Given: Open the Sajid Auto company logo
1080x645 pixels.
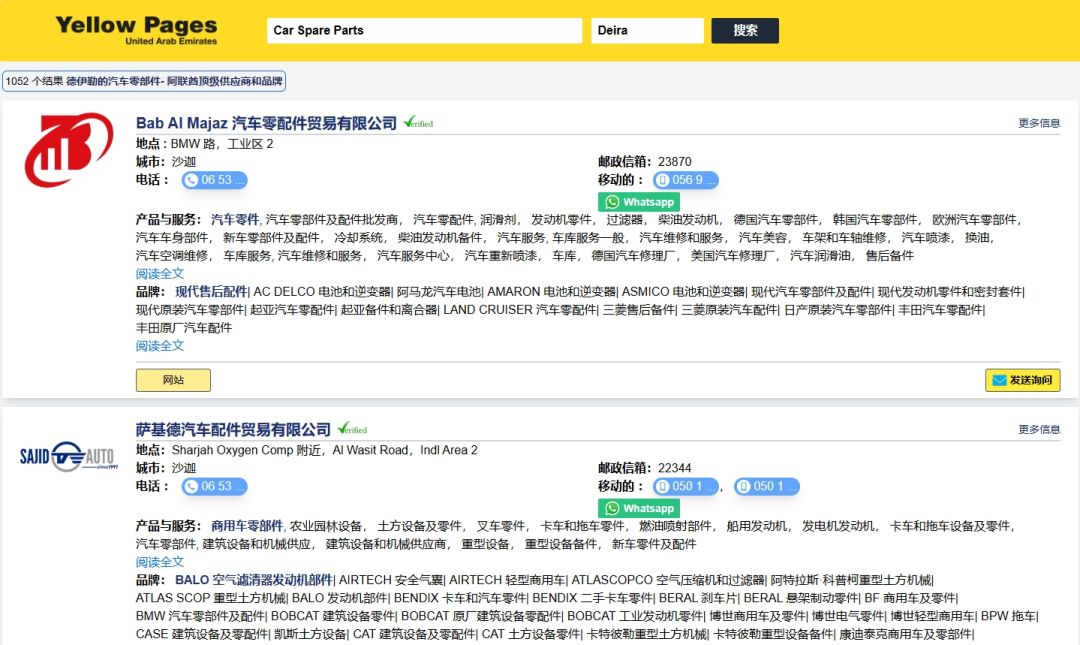Looking at the screenshot, I should pos(69,457).
